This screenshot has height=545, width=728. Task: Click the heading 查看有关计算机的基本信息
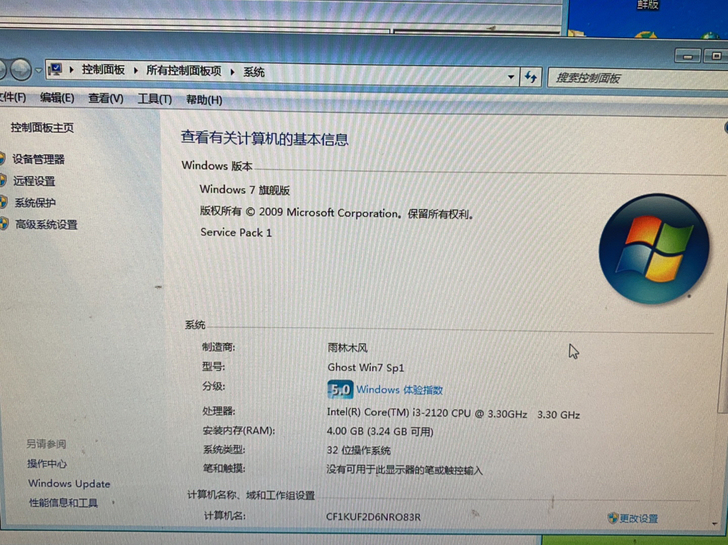click(x=265, y=139)
